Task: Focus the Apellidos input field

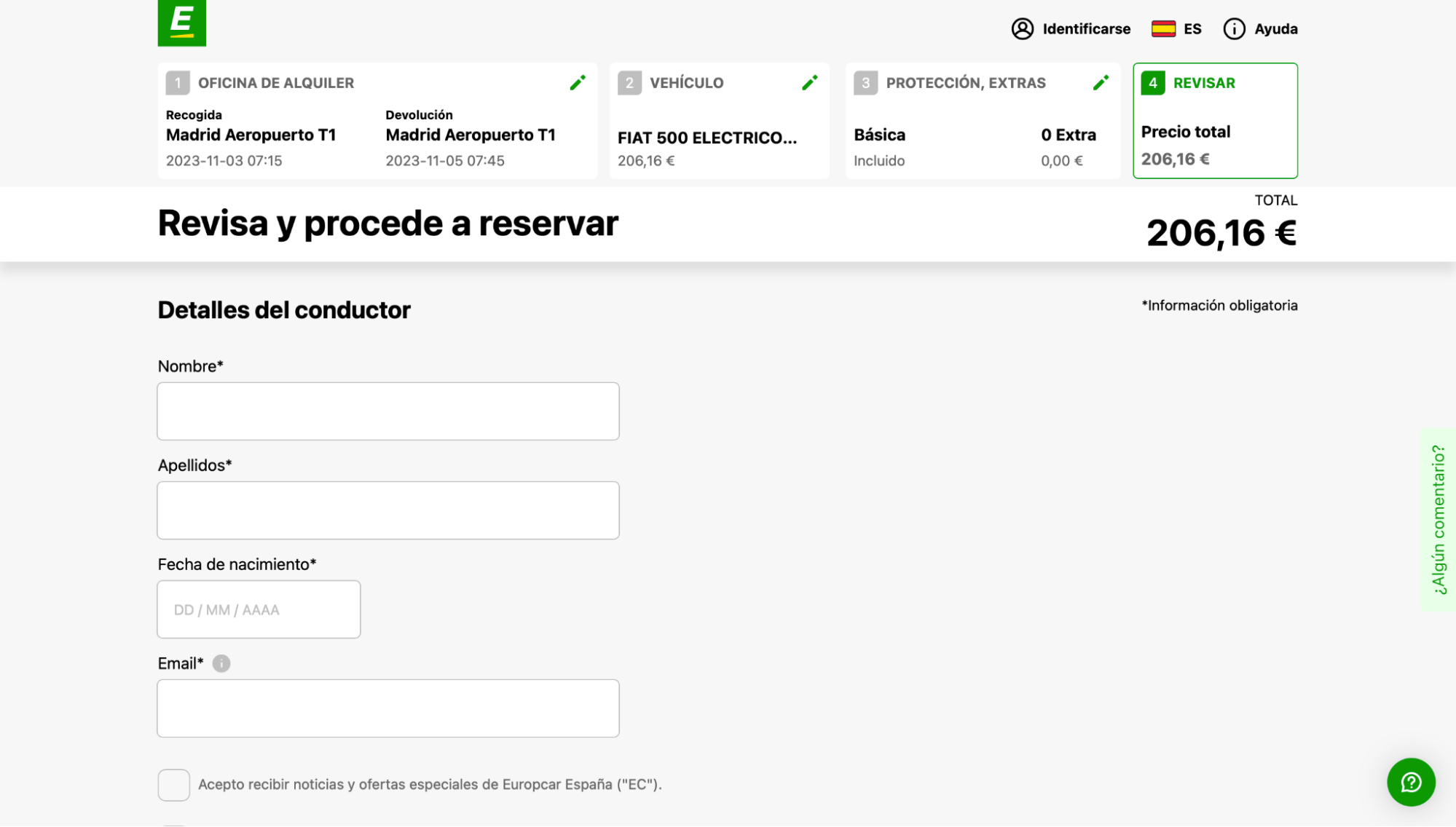Action: (388, 510)
